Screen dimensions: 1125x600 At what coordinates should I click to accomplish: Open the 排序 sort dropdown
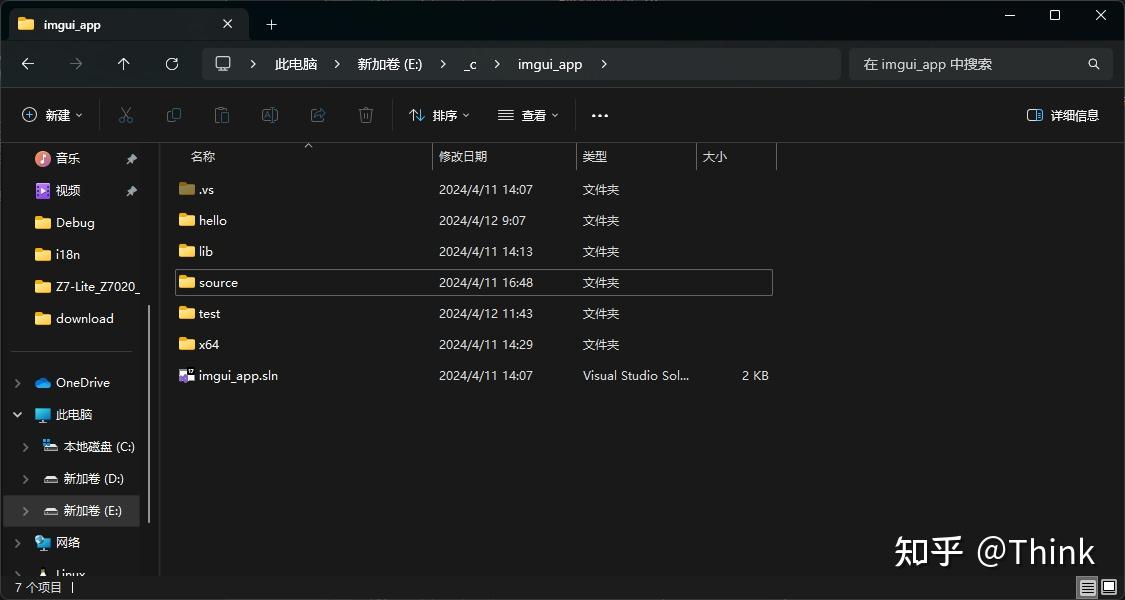point(439,116)
